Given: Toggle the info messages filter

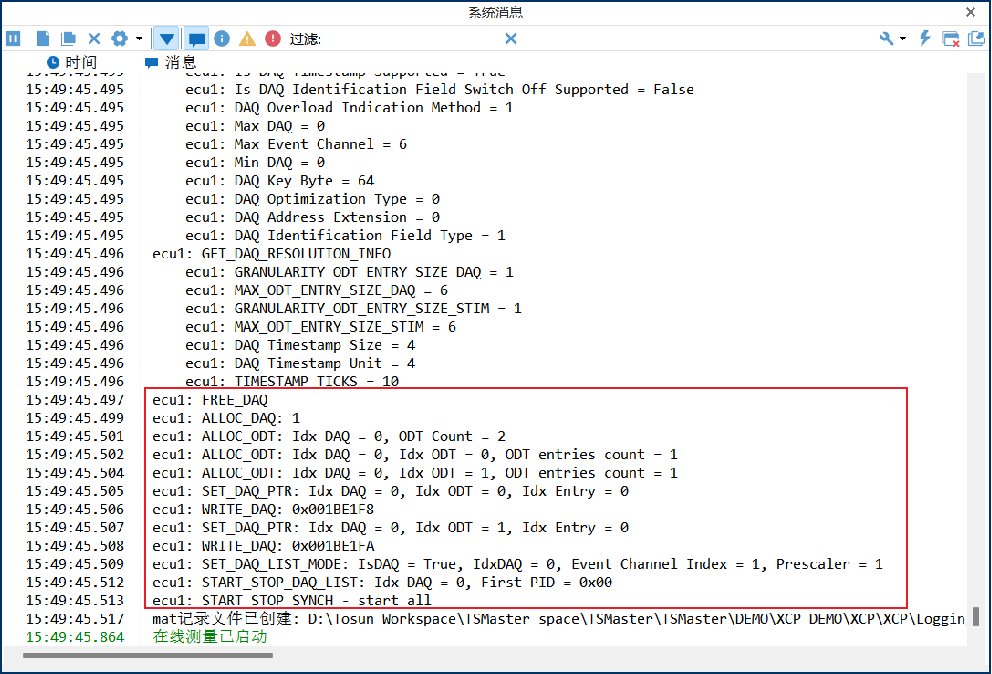Looking at the screenshot, I should [222, 38].
